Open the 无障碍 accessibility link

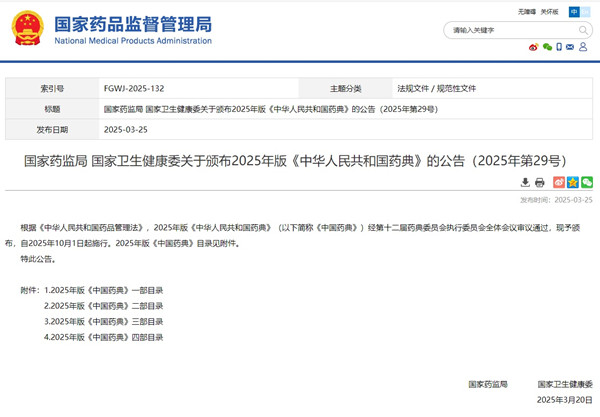click(x=527, y=12)
